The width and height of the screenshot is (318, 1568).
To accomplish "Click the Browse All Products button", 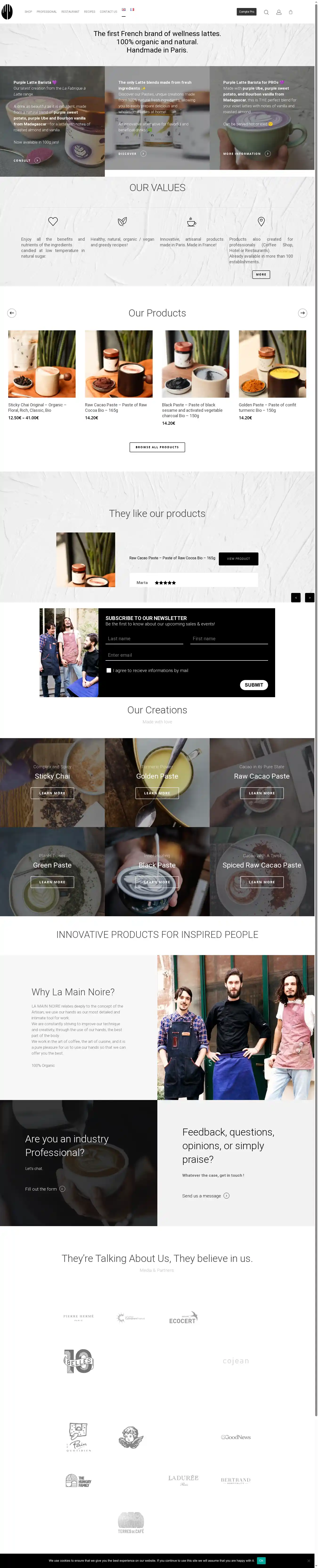I will pyautogui.click(x=157, y=447).
